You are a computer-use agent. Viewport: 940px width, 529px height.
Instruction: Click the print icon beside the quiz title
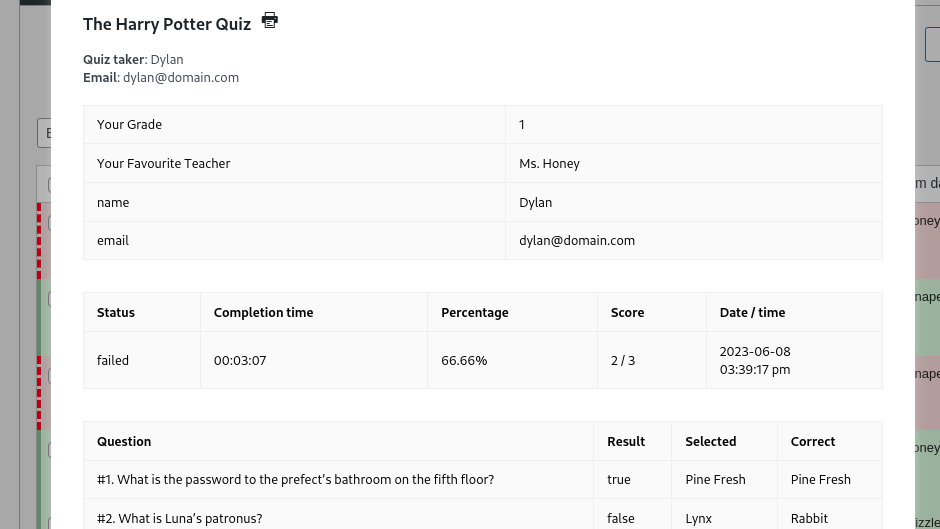coord(270,20)
